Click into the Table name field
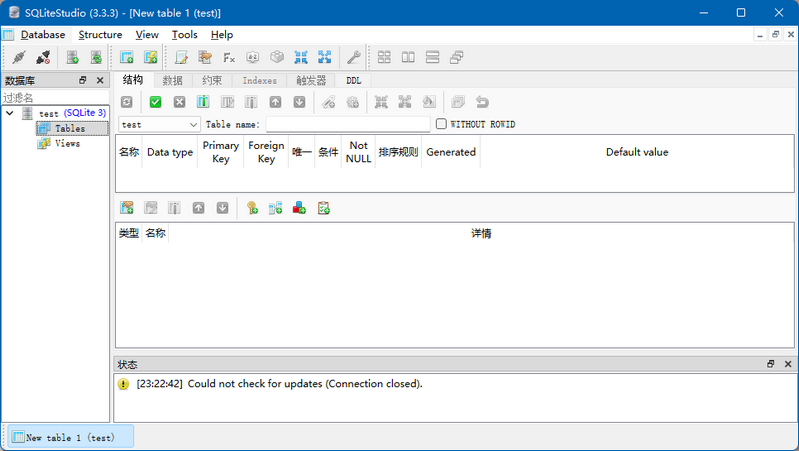799x451 pixels. point(348,124)
